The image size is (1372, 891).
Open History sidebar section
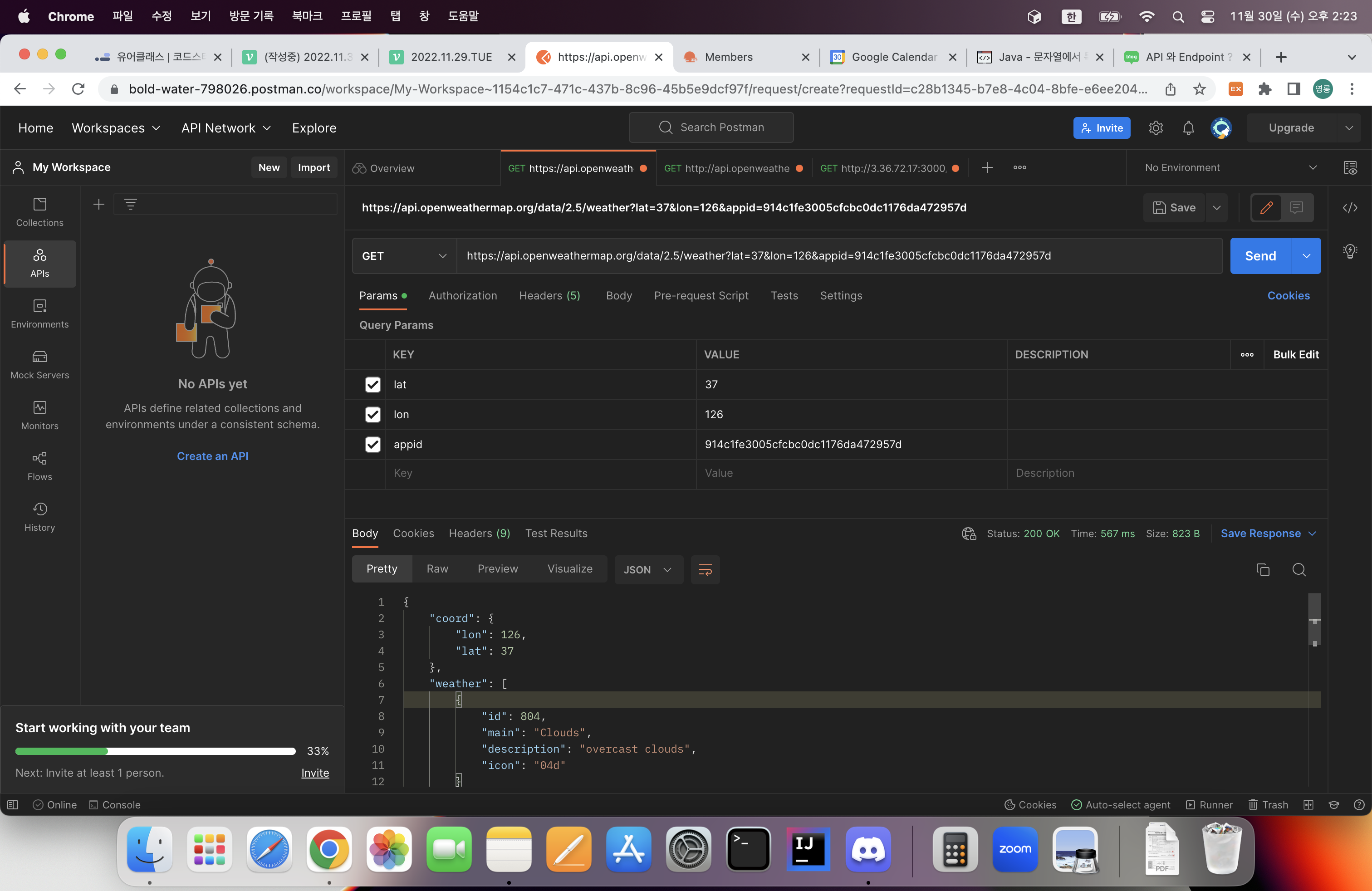[40, 517]
